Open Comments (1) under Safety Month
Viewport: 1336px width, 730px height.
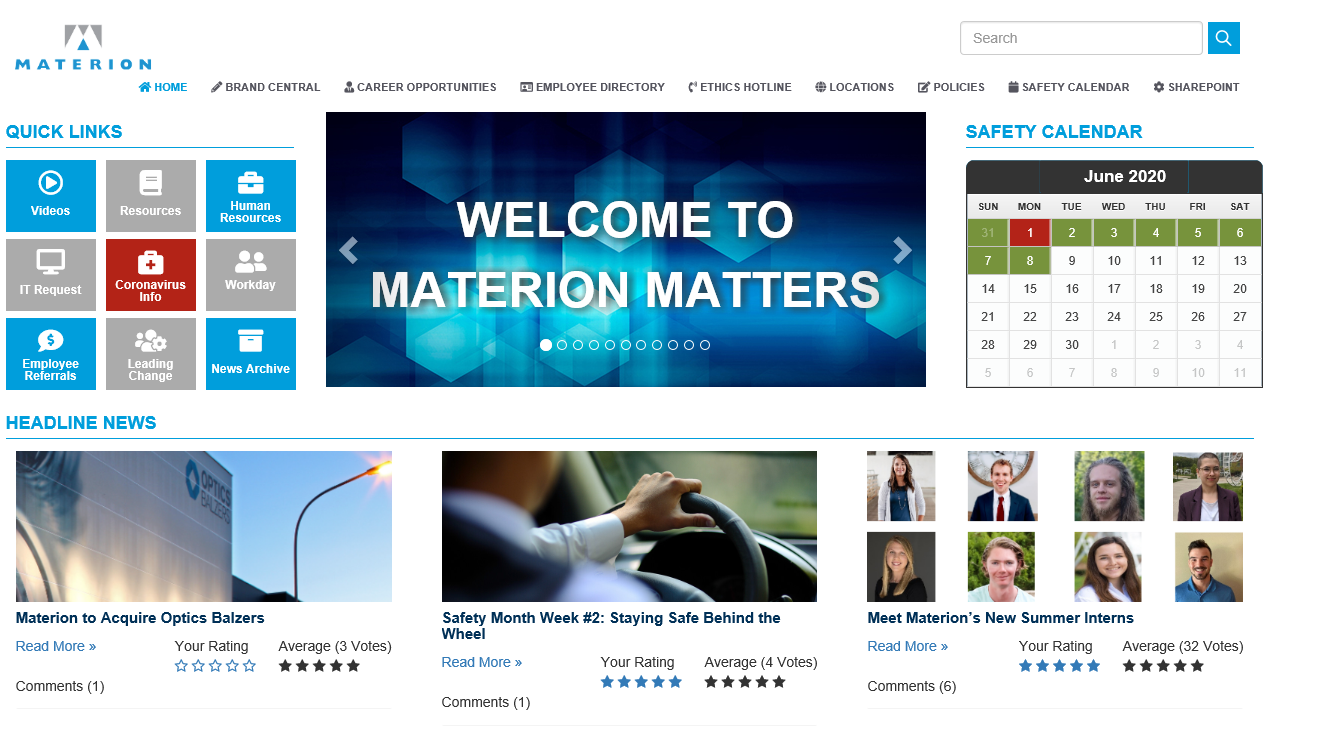tap(486, 702)
